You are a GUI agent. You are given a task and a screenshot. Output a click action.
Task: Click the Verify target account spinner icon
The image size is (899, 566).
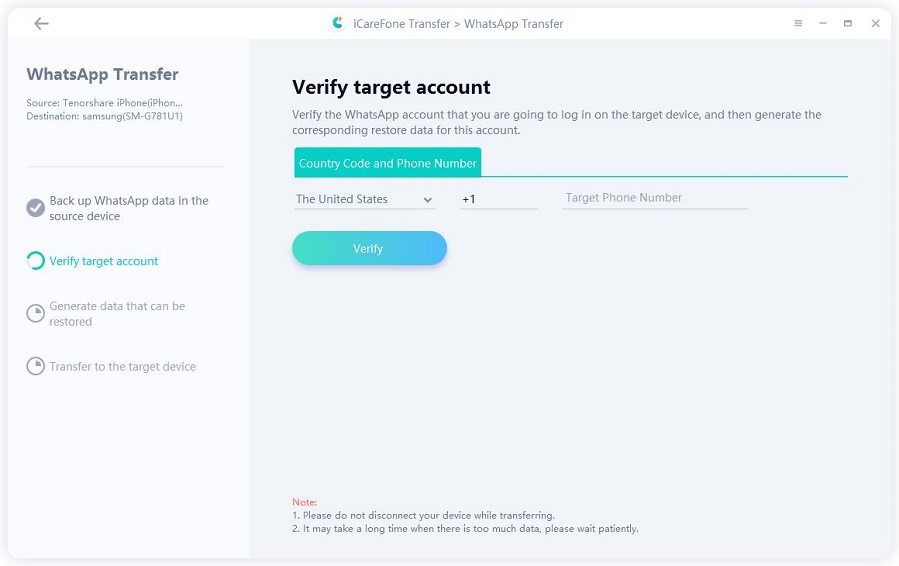pos(35,261)
